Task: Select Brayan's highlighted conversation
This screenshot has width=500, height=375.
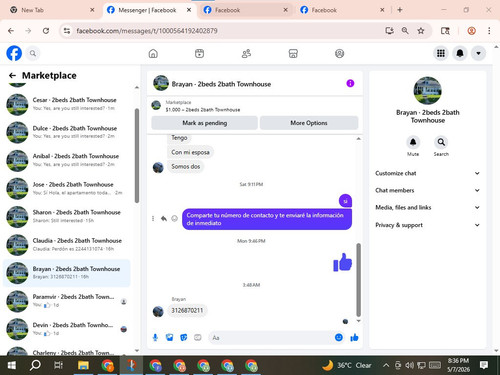Action: click(x=67, y=273)
